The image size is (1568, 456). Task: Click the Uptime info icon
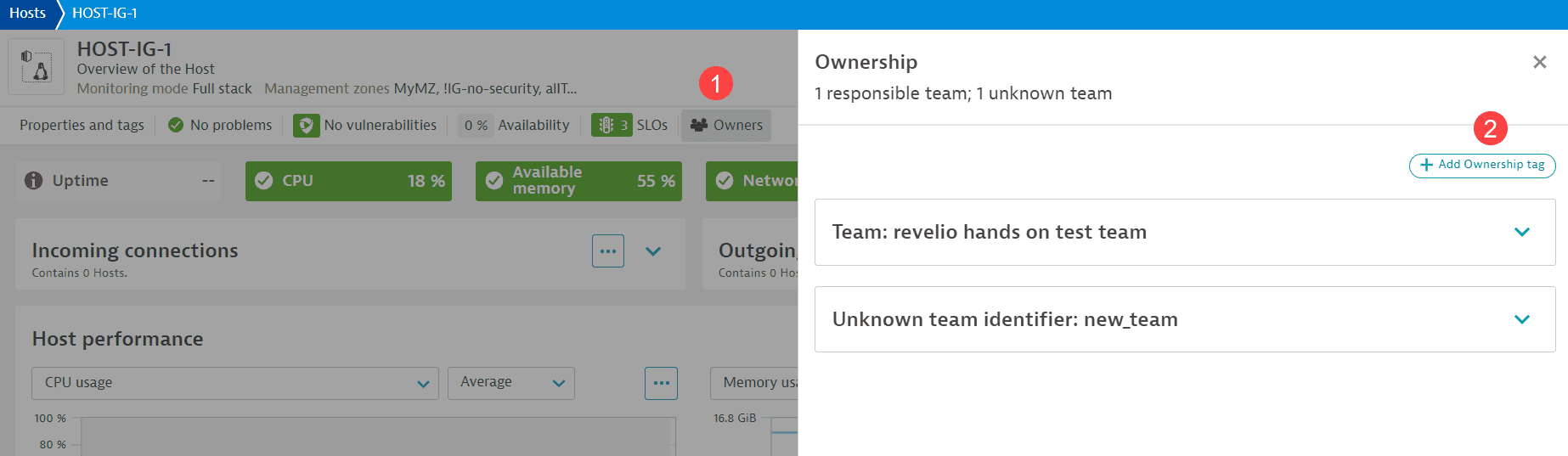(33, 180)
